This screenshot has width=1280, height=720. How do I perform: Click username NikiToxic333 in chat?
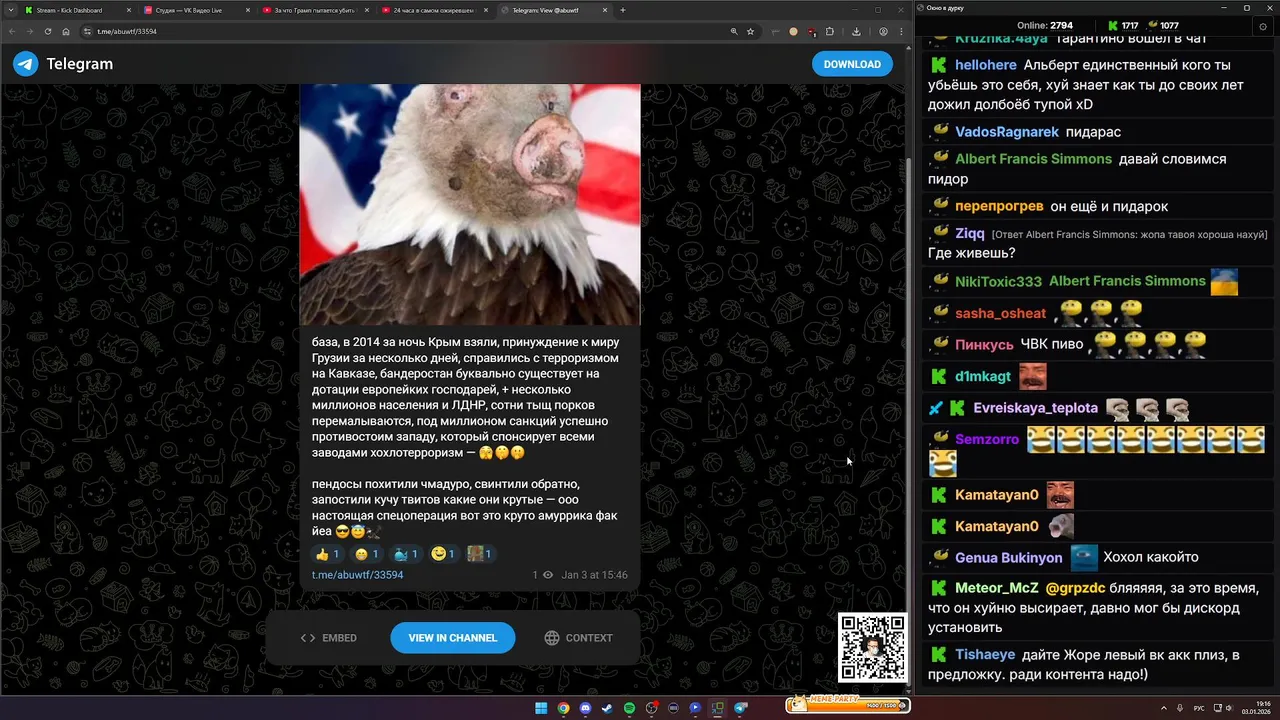coord(998,282)
